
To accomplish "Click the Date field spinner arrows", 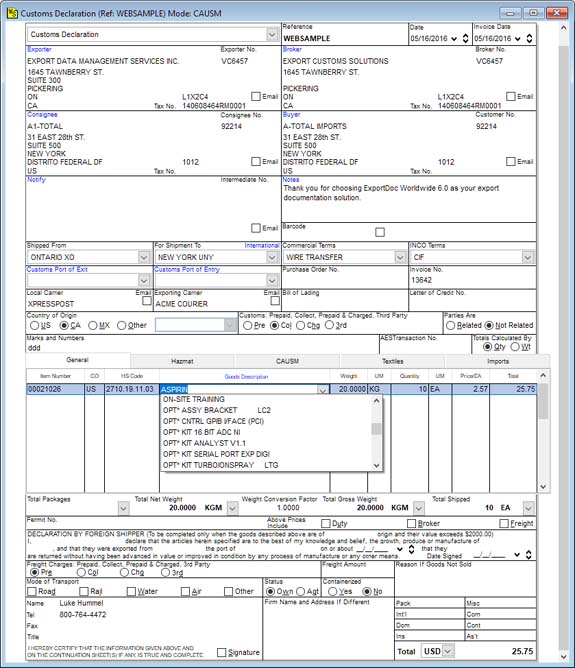I will (466, 38).
